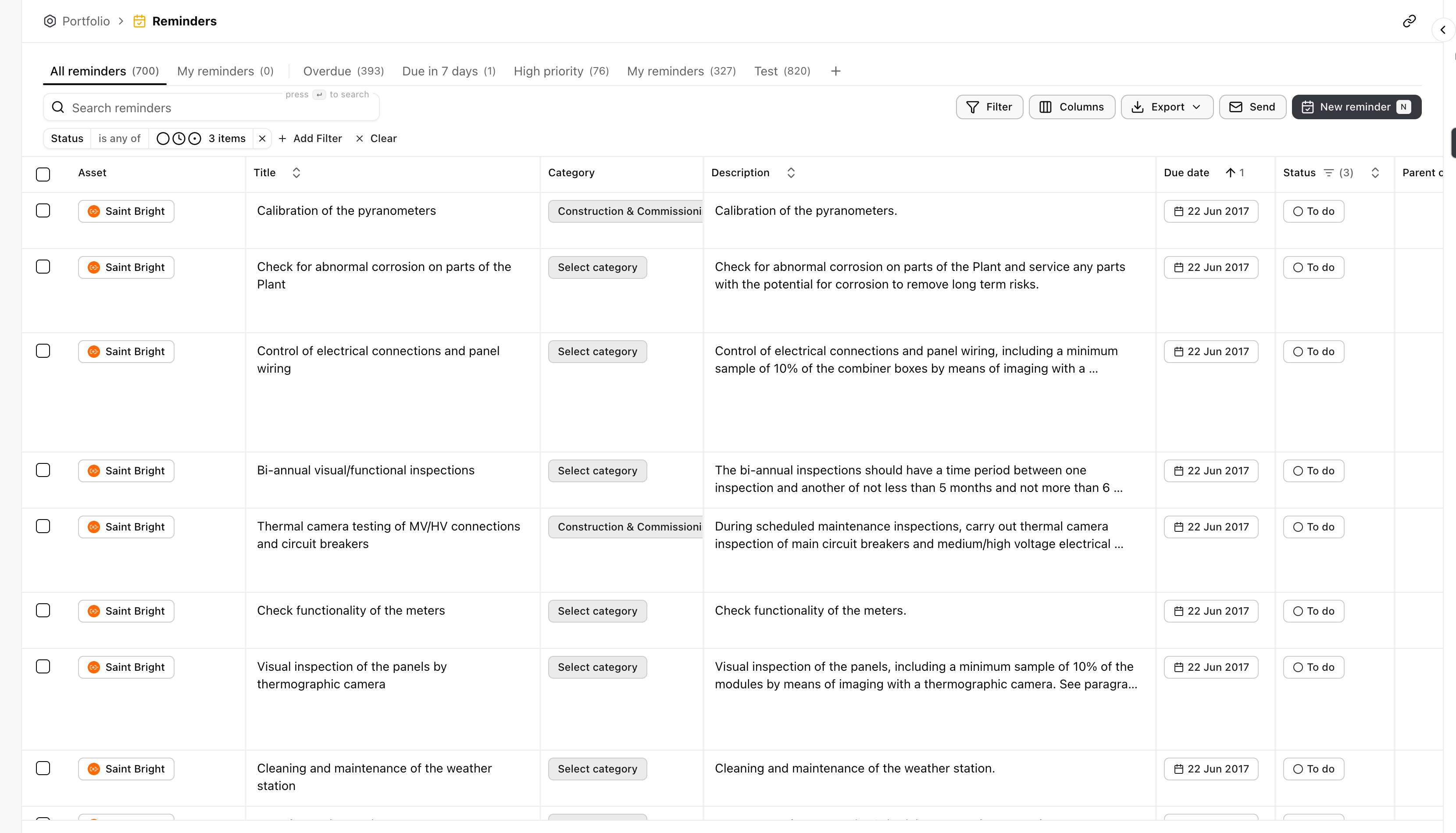Select category for electrical connections row
The height and width of the screenshot is (833, 1456).
[597, 351]
